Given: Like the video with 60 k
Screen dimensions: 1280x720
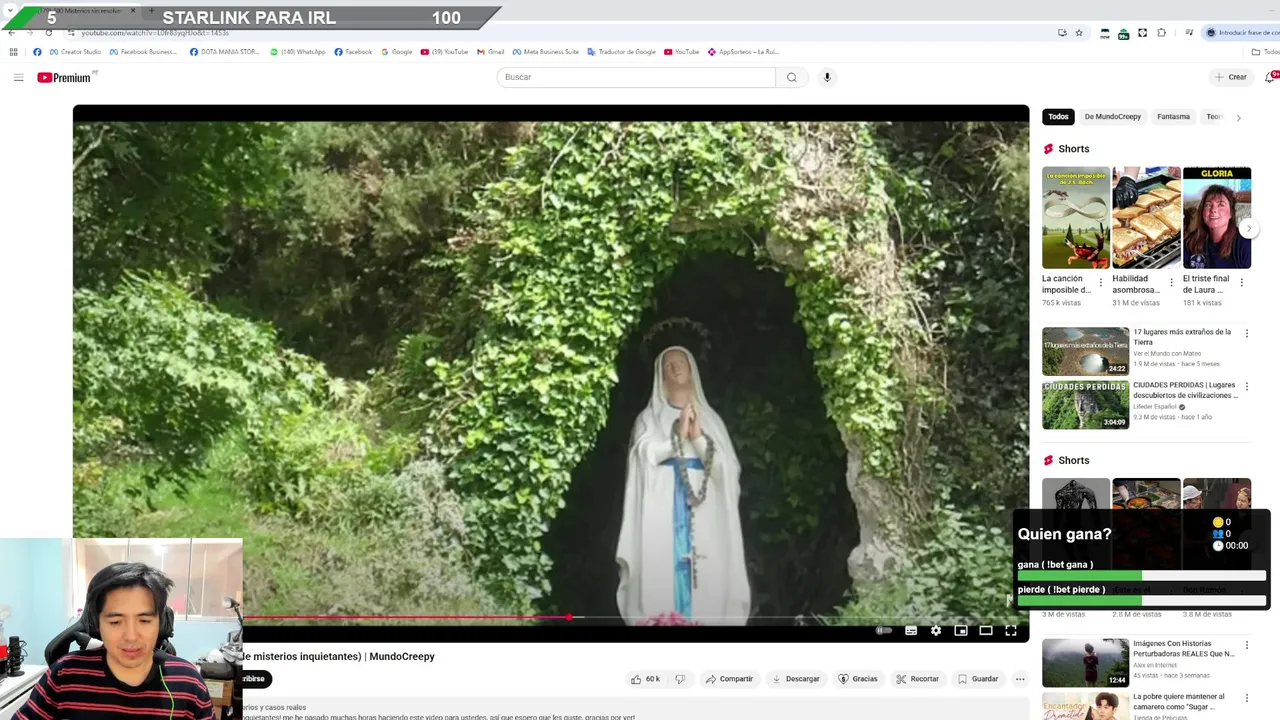Looking at the screenshot, I should (644, 679).
